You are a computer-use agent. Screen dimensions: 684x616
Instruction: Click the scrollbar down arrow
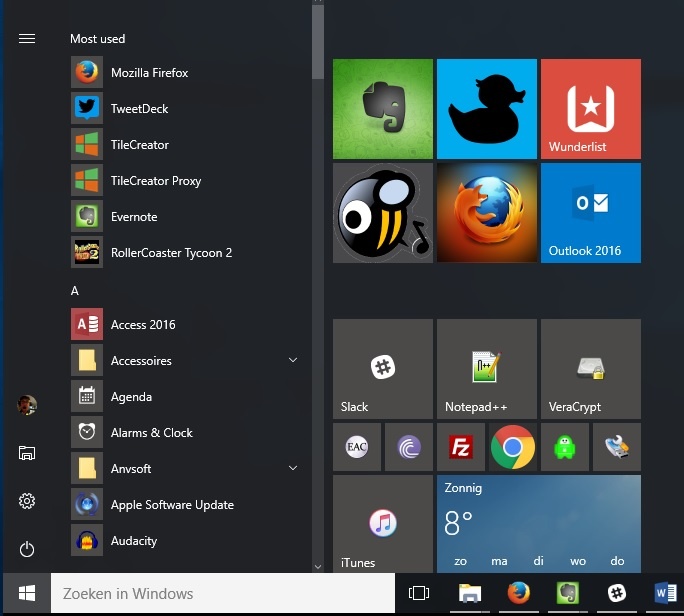pos(318,567)
